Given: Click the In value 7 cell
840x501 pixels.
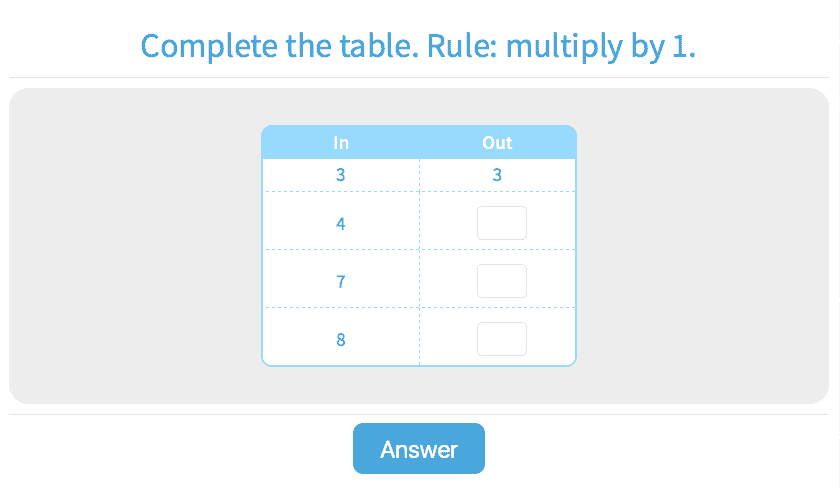Looking at the screenshot, I should point(341,282).
